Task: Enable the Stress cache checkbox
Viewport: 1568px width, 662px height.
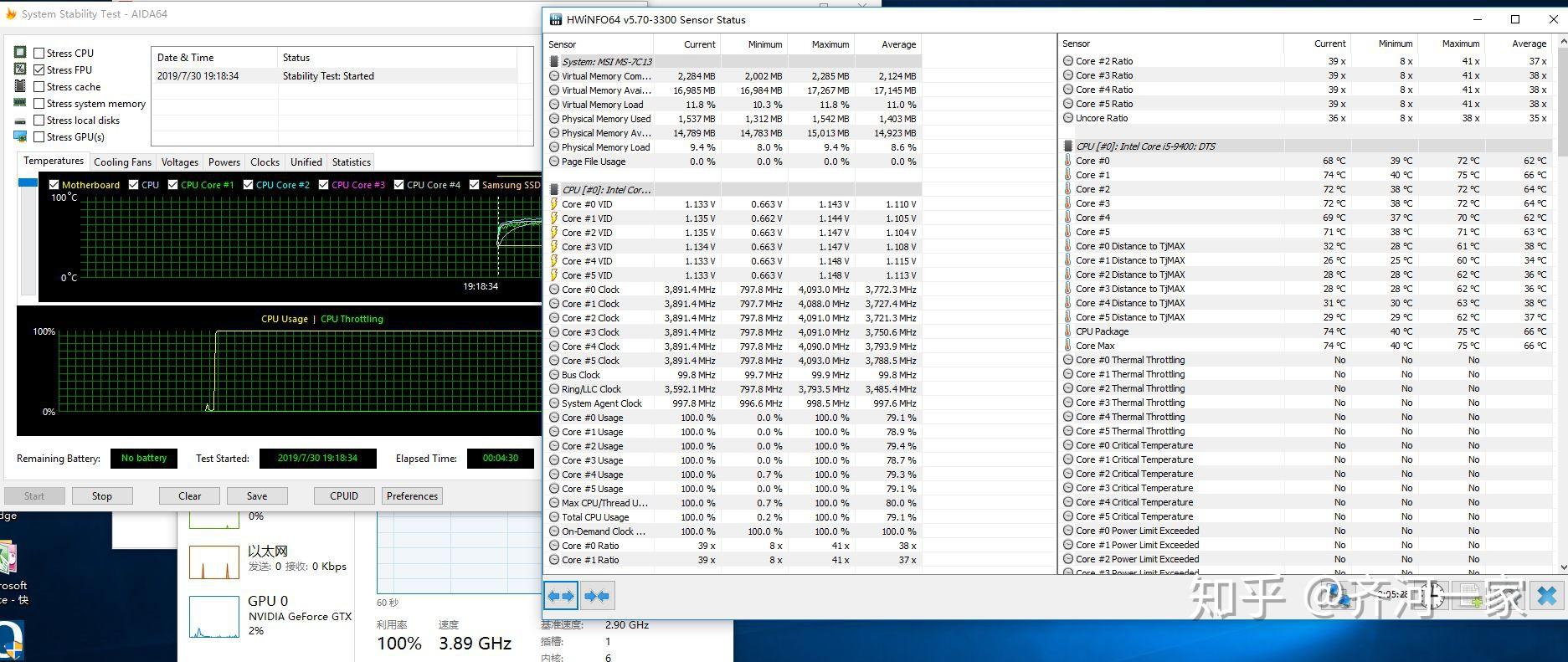Action: coord(39,86)
